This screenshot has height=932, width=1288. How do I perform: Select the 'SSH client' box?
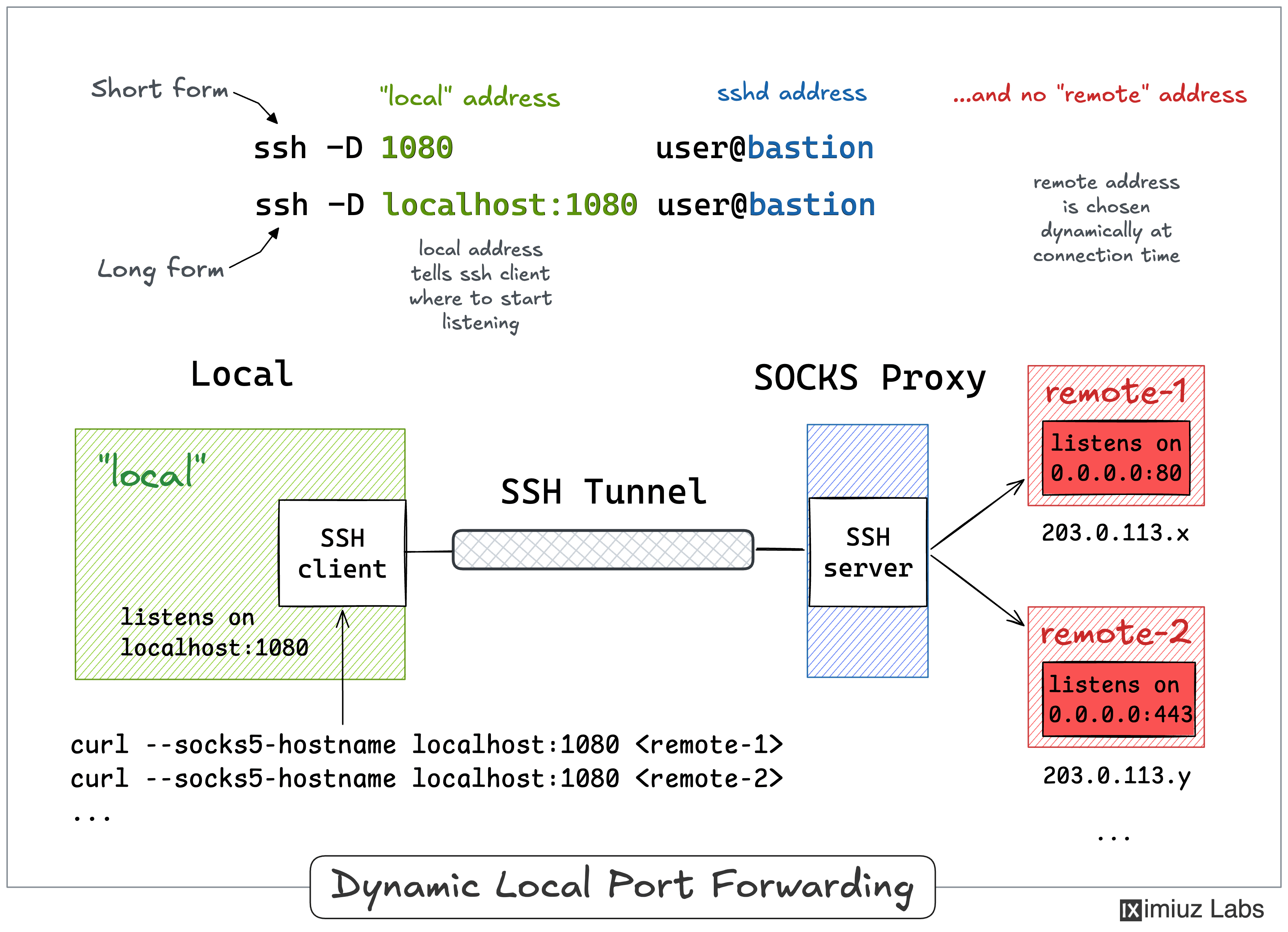click(x=342, y=553)
